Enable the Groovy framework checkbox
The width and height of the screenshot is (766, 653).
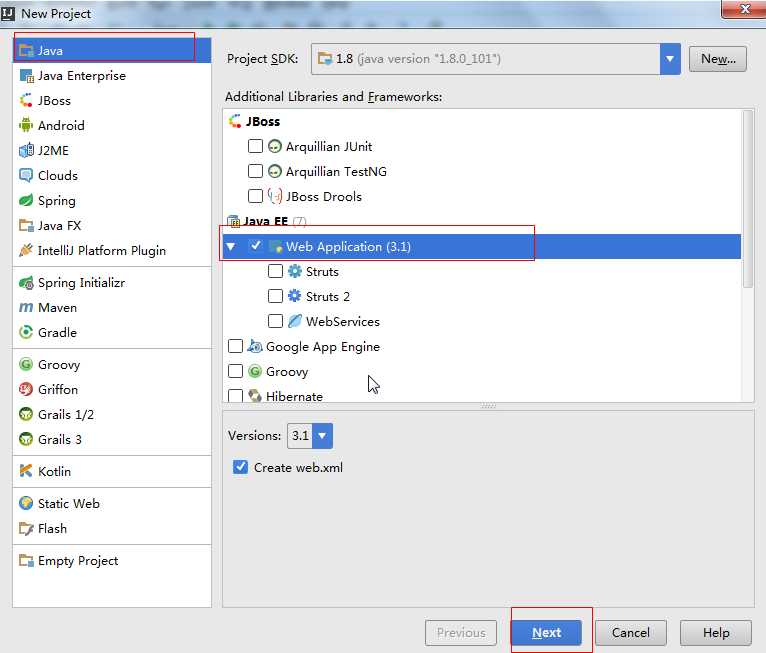[235, 371]
